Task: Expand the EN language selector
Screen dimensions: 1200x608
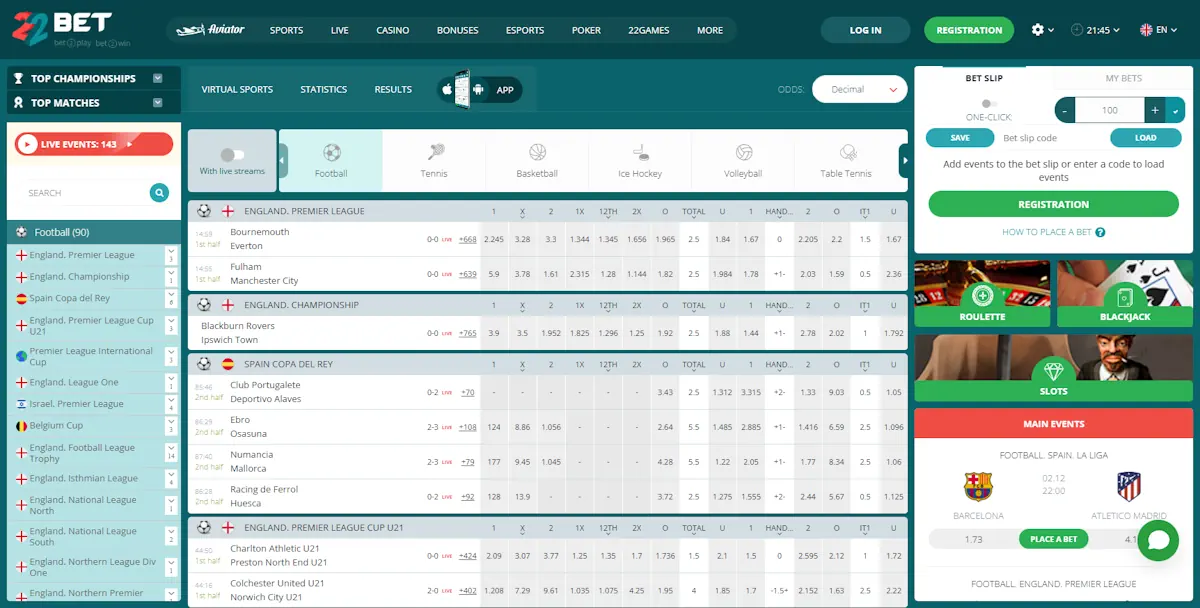Action: click(1158, 29)
